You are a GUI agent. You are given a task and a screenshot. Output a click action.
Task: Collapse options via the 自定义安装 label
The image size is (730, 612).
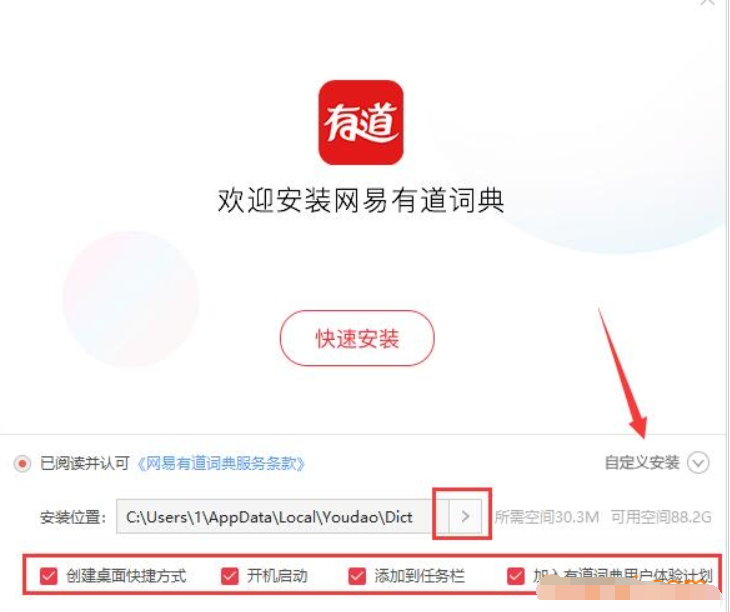pos(642,463)
